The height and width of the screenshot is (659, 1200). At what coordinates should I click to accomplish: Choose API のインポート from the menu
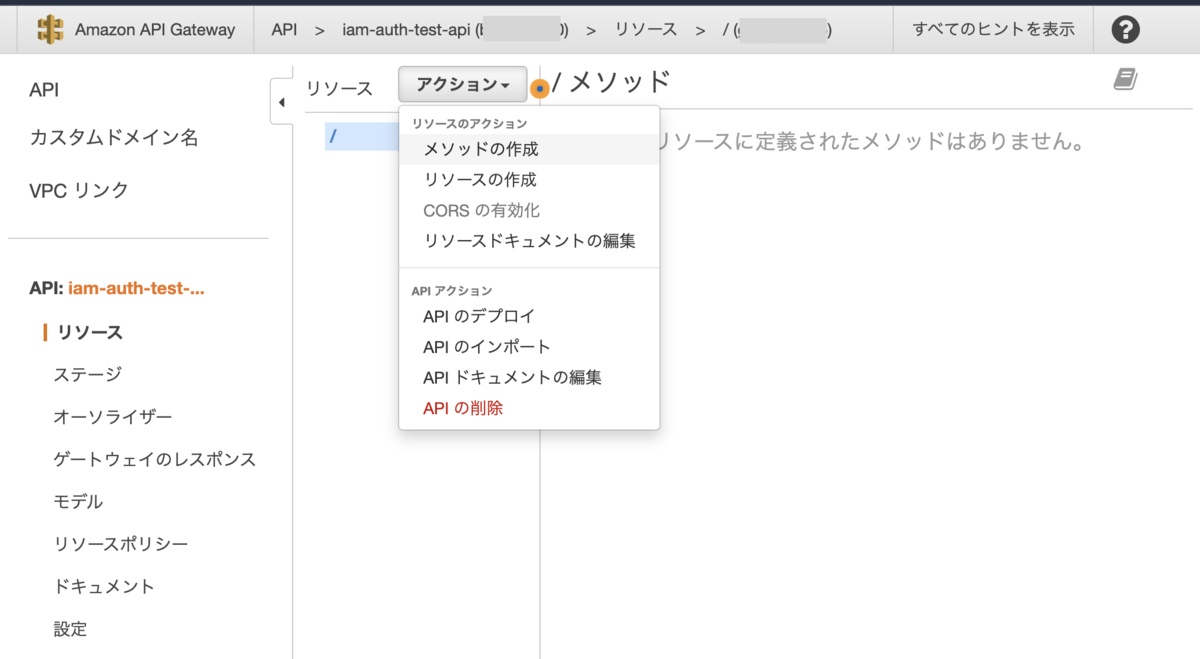[x=529, y=347]
